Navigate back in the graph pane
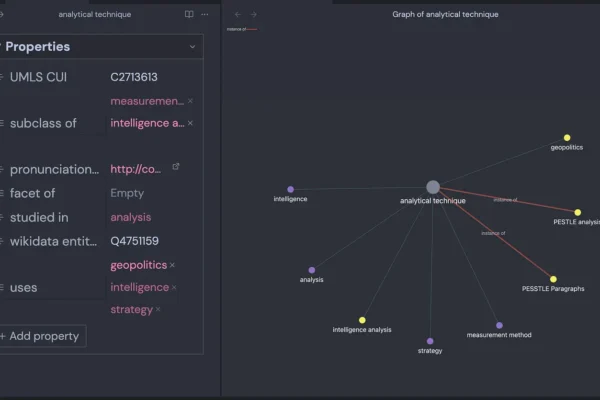The width and height of the screenshot is (600, 400). [x=238, y=14]
